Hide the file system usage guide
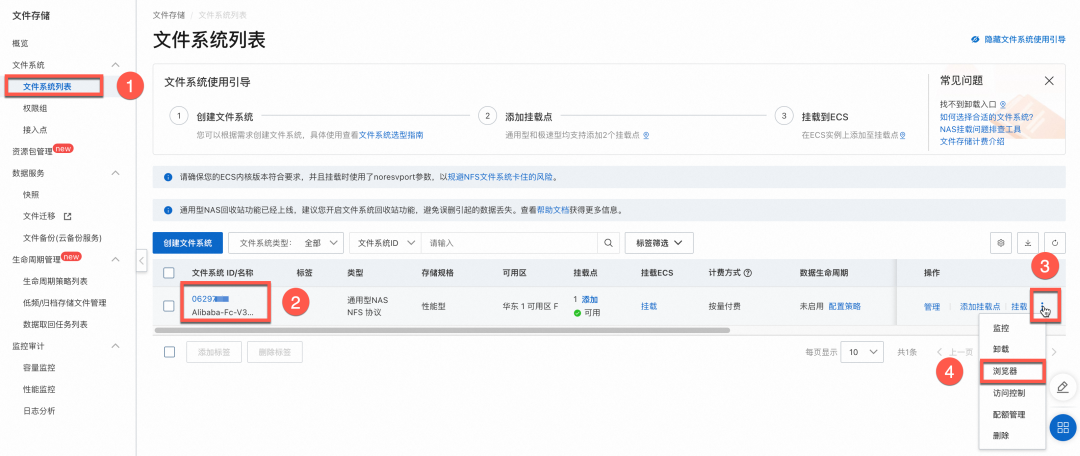The width and height of the screenshot is (1080, 456). [x=1018, y=40]
